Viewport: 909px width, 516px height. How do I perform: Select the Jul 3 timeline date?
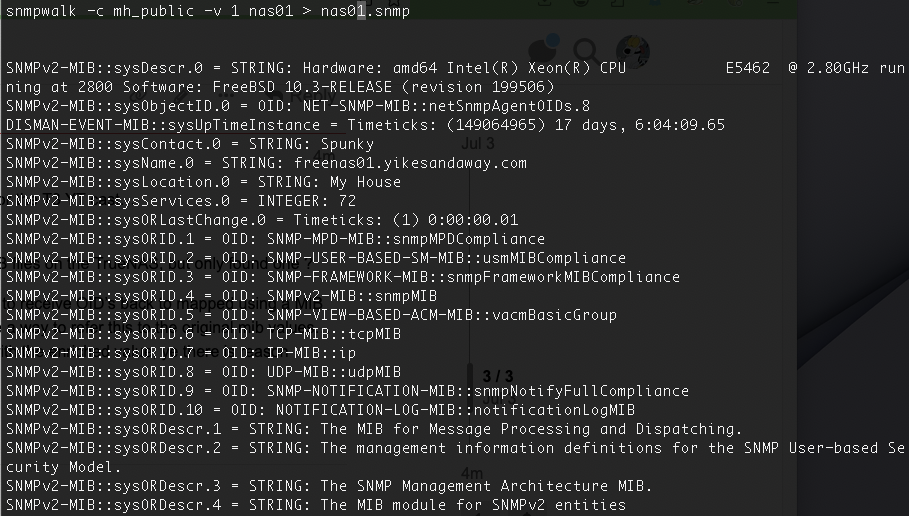[478, 143]
